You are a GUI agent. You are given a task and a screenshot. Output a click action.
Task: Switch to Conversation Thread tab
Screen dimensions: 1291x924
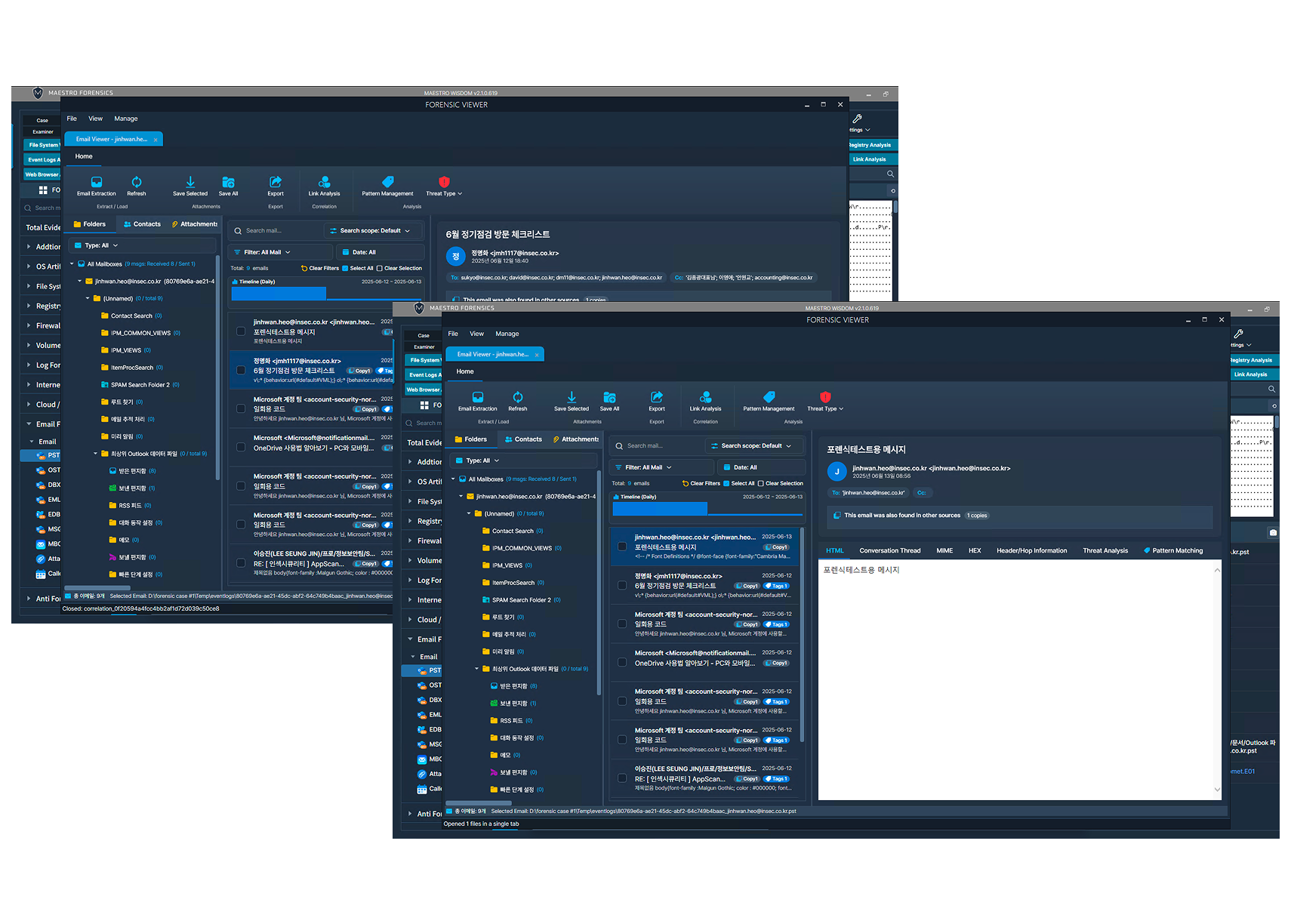[890, 550]
